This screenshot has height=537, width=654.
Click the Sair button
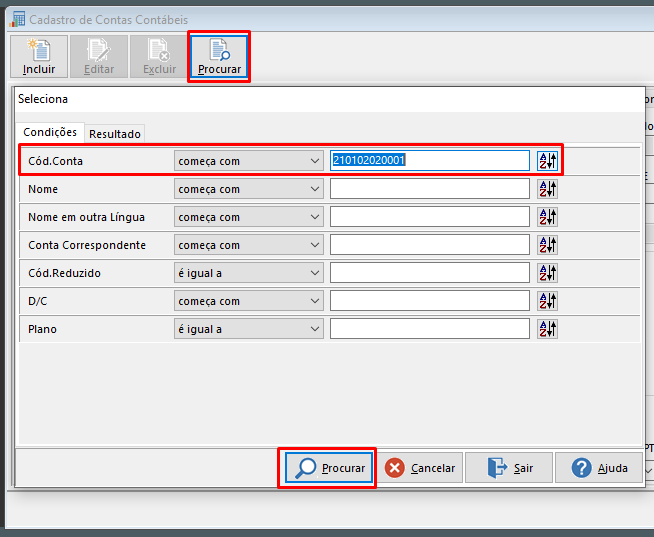[x=509, y=468]
